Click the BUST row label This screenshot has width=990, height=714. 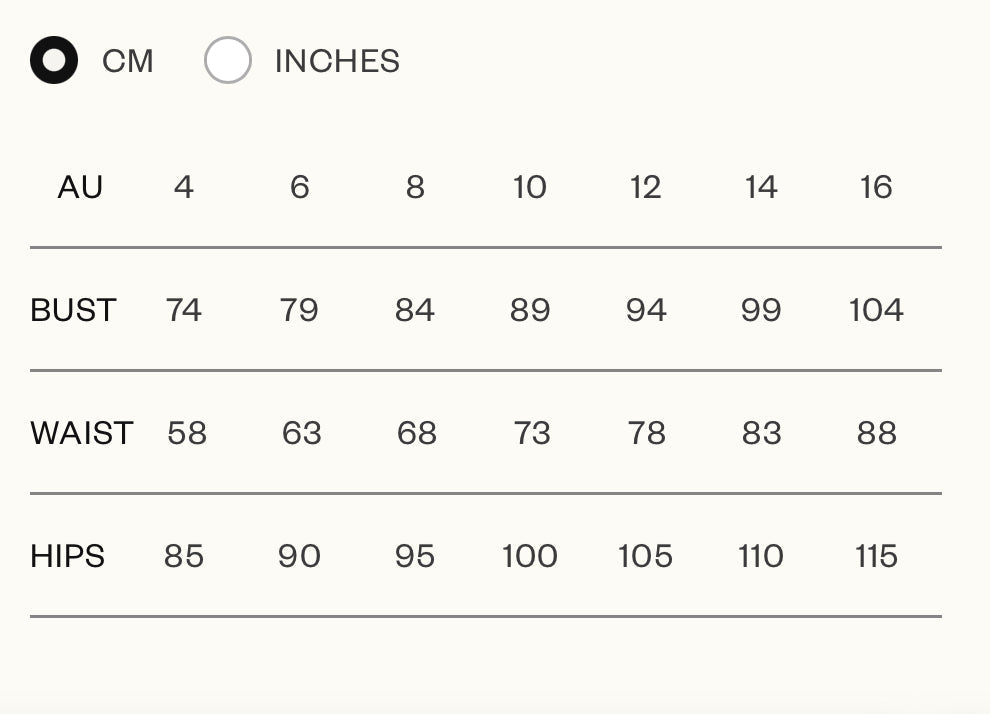click(73, 310)
